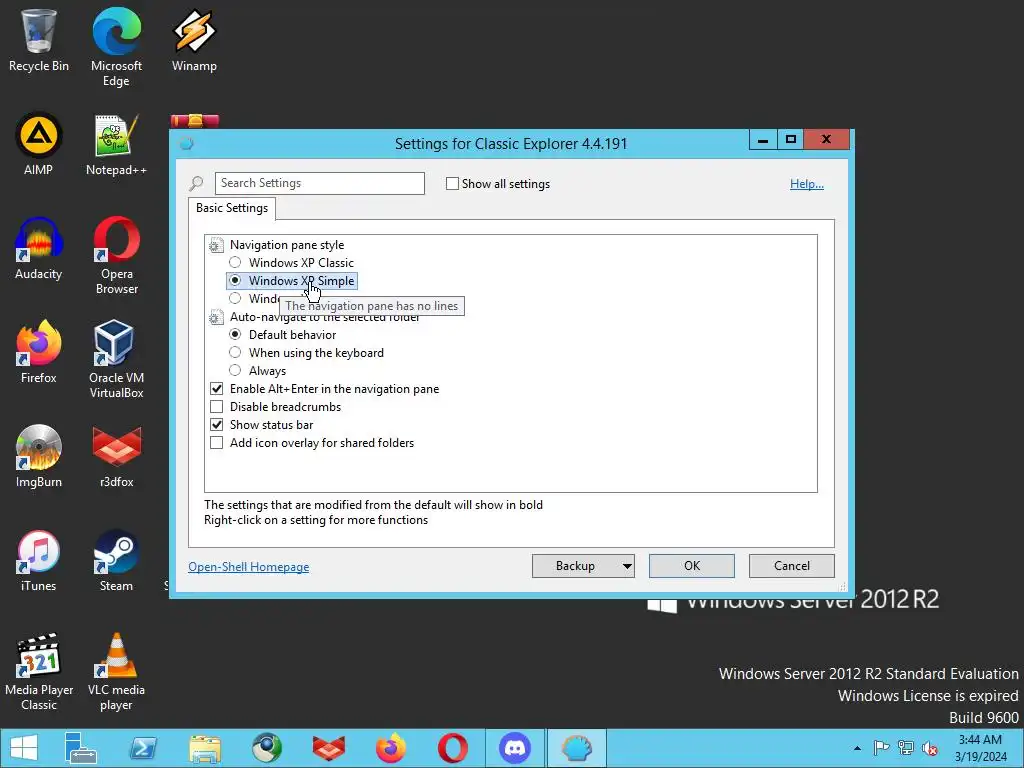Select Oracle VM VirtualBox icon
The height and width of the screenshot is (768, 1024).
click(116, 359)
